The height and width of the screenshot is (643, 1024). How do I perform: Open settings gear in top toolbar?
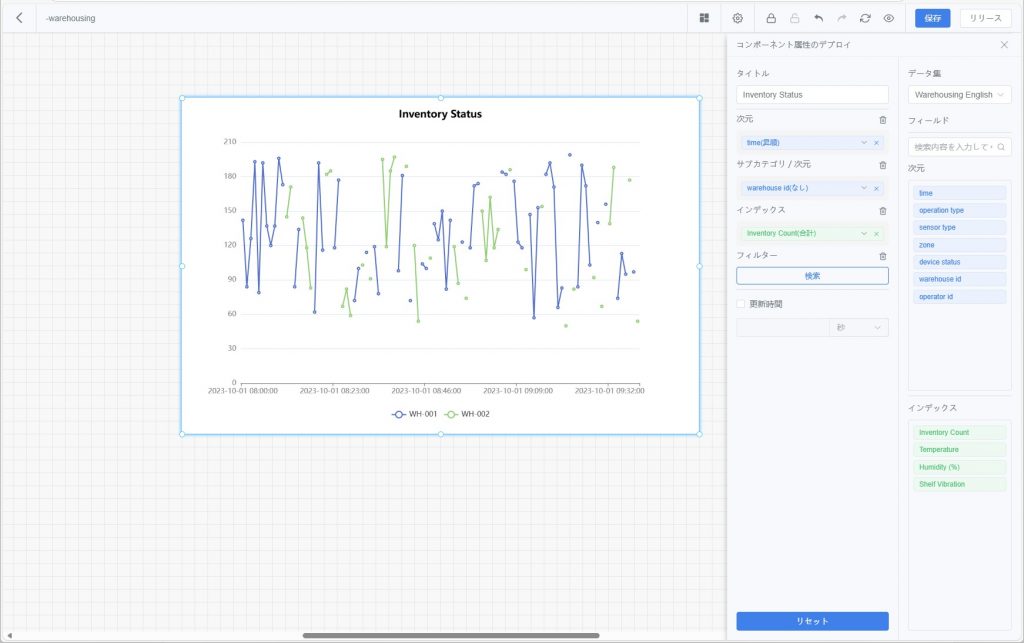pyautogui.click(x=738, y=18)
